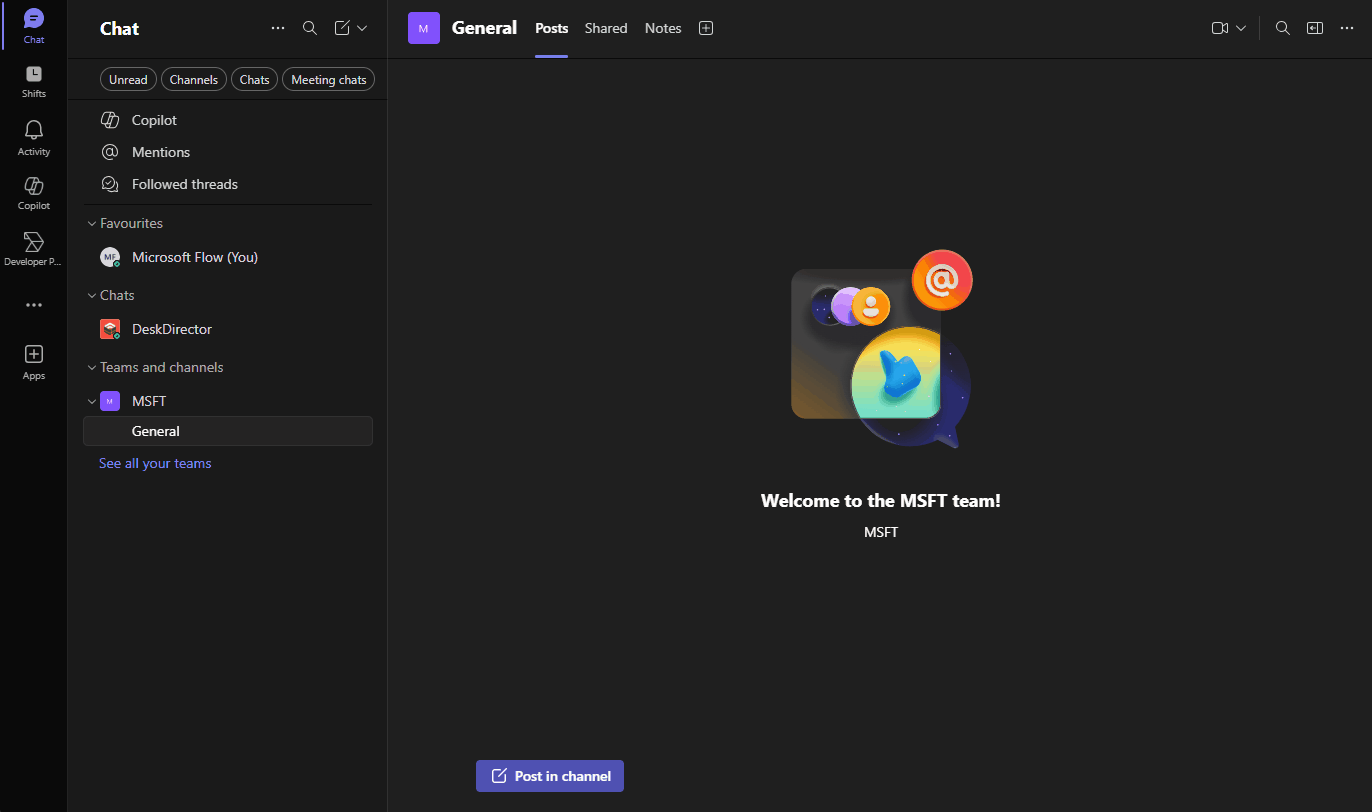Expand the new chat options chevron
The width and height of the screenshot is (1372, 812).
tap(362, 28)
